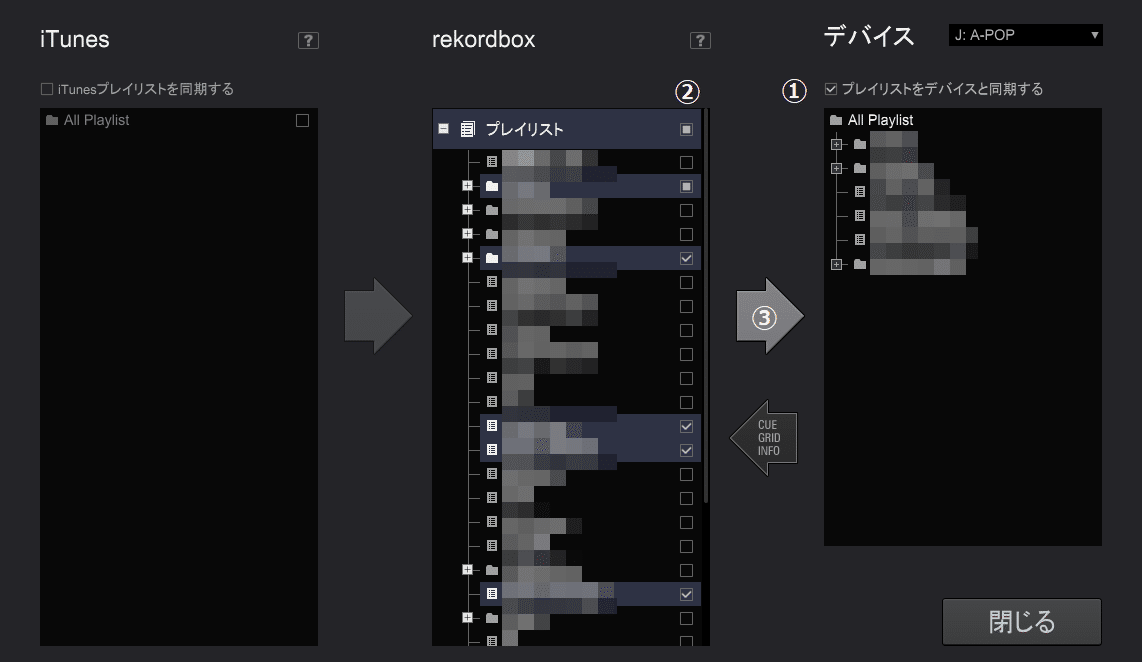The height and width of the screenshot is (662, 1142).
Task: Check the iTunes All Playlist checkbox
Action: tap(302, 120)
